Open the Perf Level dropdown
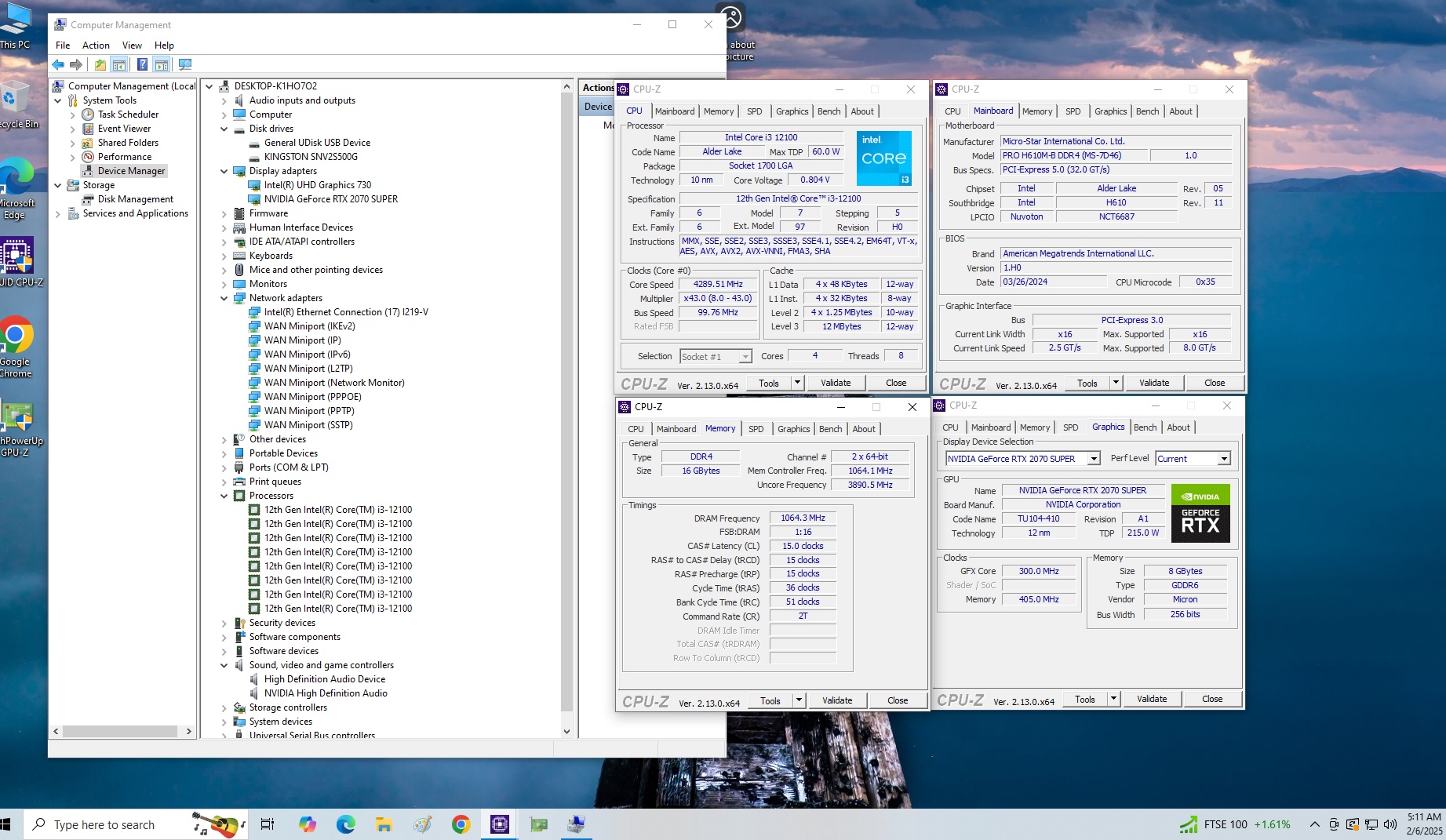 tap(1224, 459)
